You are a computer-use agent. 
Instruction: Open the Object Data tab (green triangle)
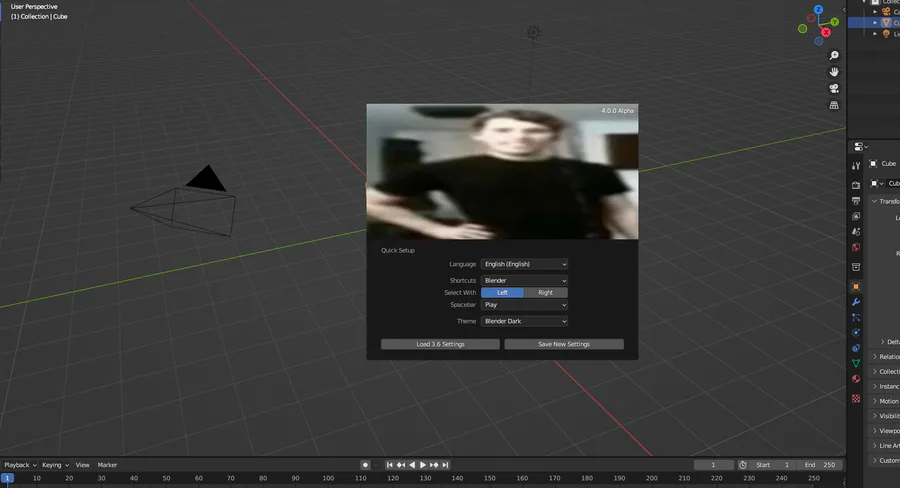[x=856, y=363]
